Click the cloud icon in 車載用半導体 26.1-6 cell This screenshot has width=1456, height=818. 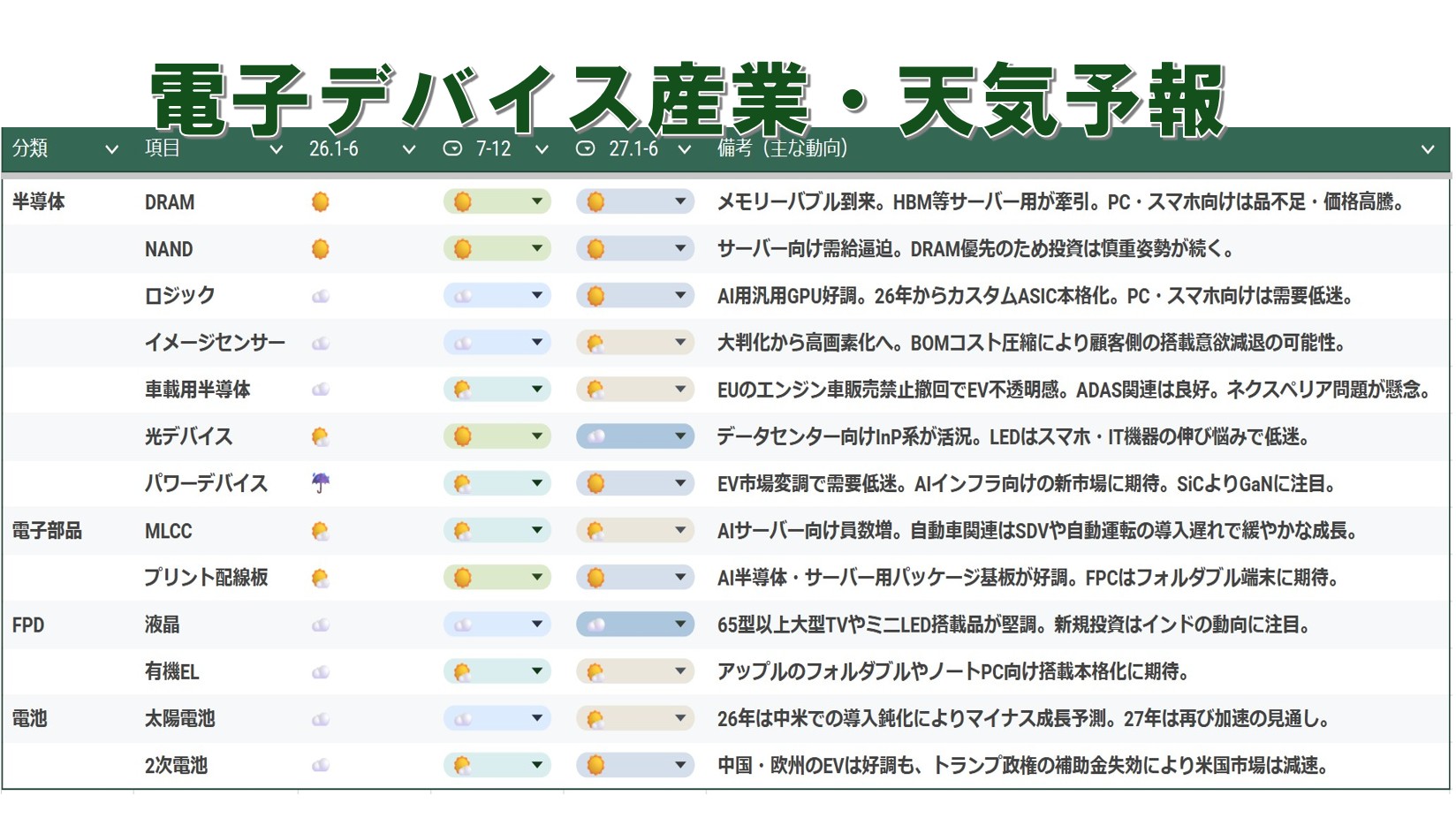click(321, 390)
